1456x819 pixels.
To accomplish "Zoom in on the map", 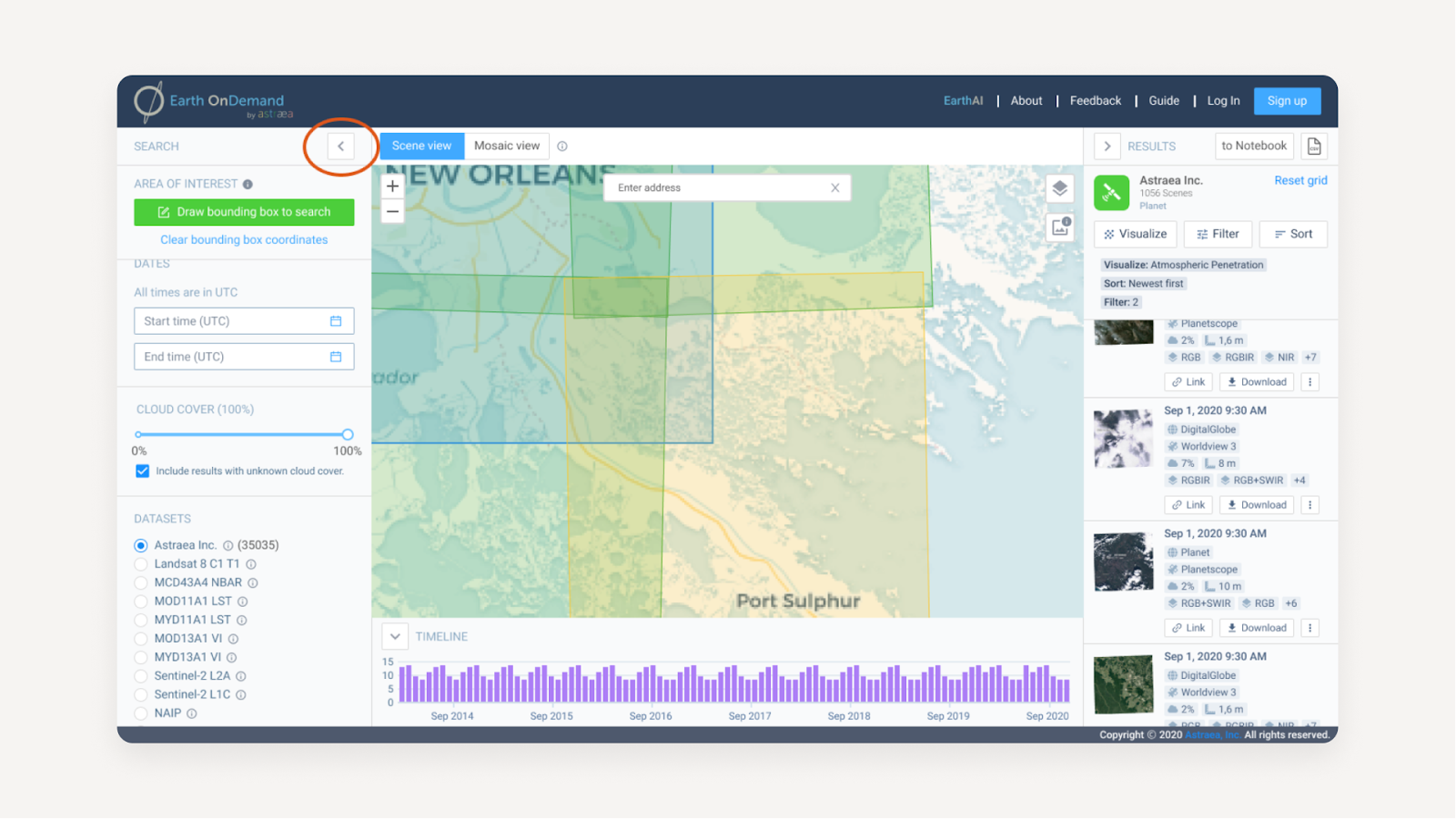I will [392, 187].
